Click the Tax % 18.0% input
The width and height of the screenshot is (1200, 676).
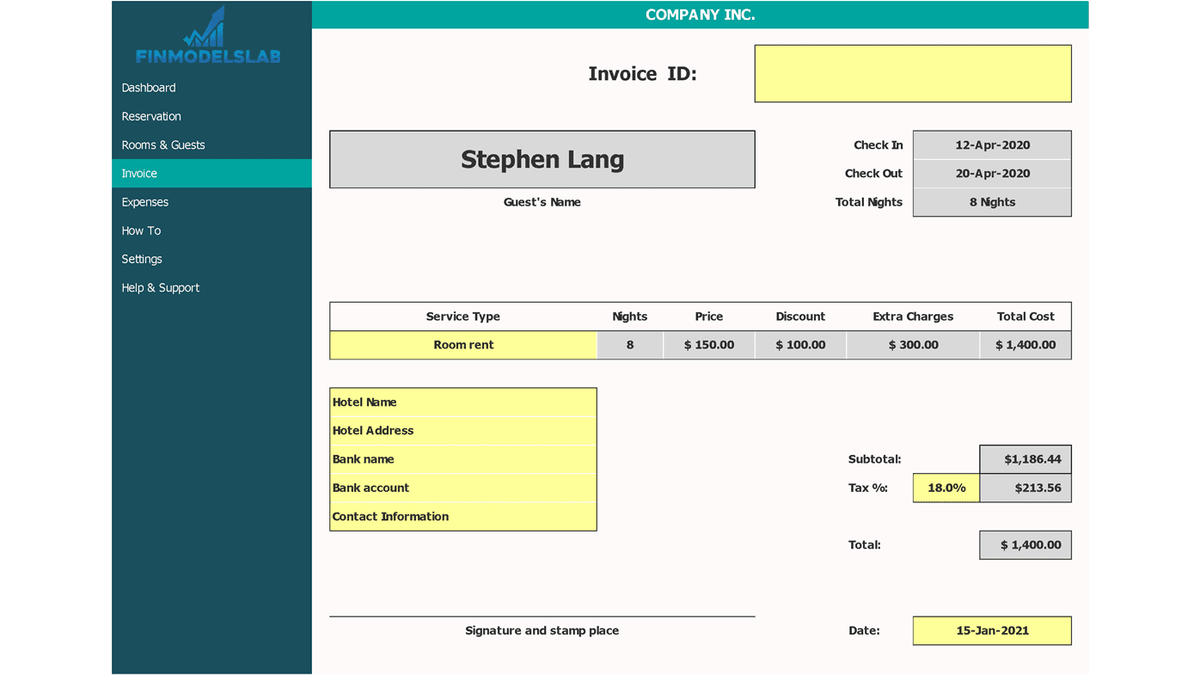click(x=946, y=488)
